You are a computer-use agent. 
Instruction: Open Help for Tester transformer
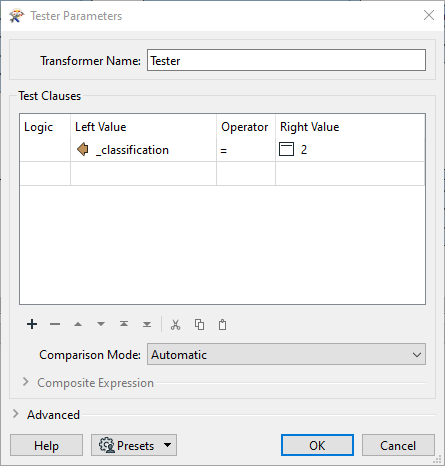46,445
